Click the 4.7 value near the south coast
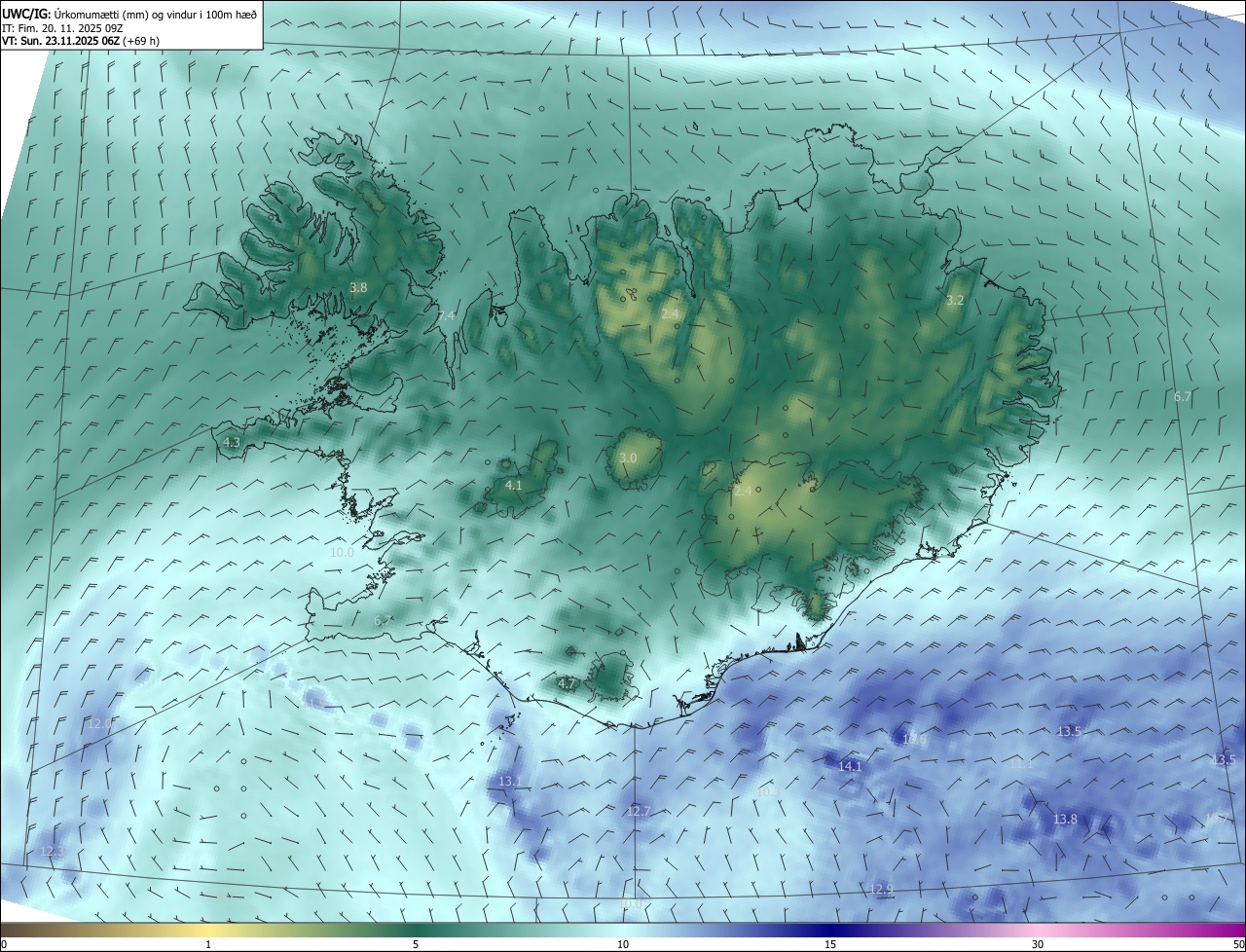1246x952 pixels. (x=567, y=684)
